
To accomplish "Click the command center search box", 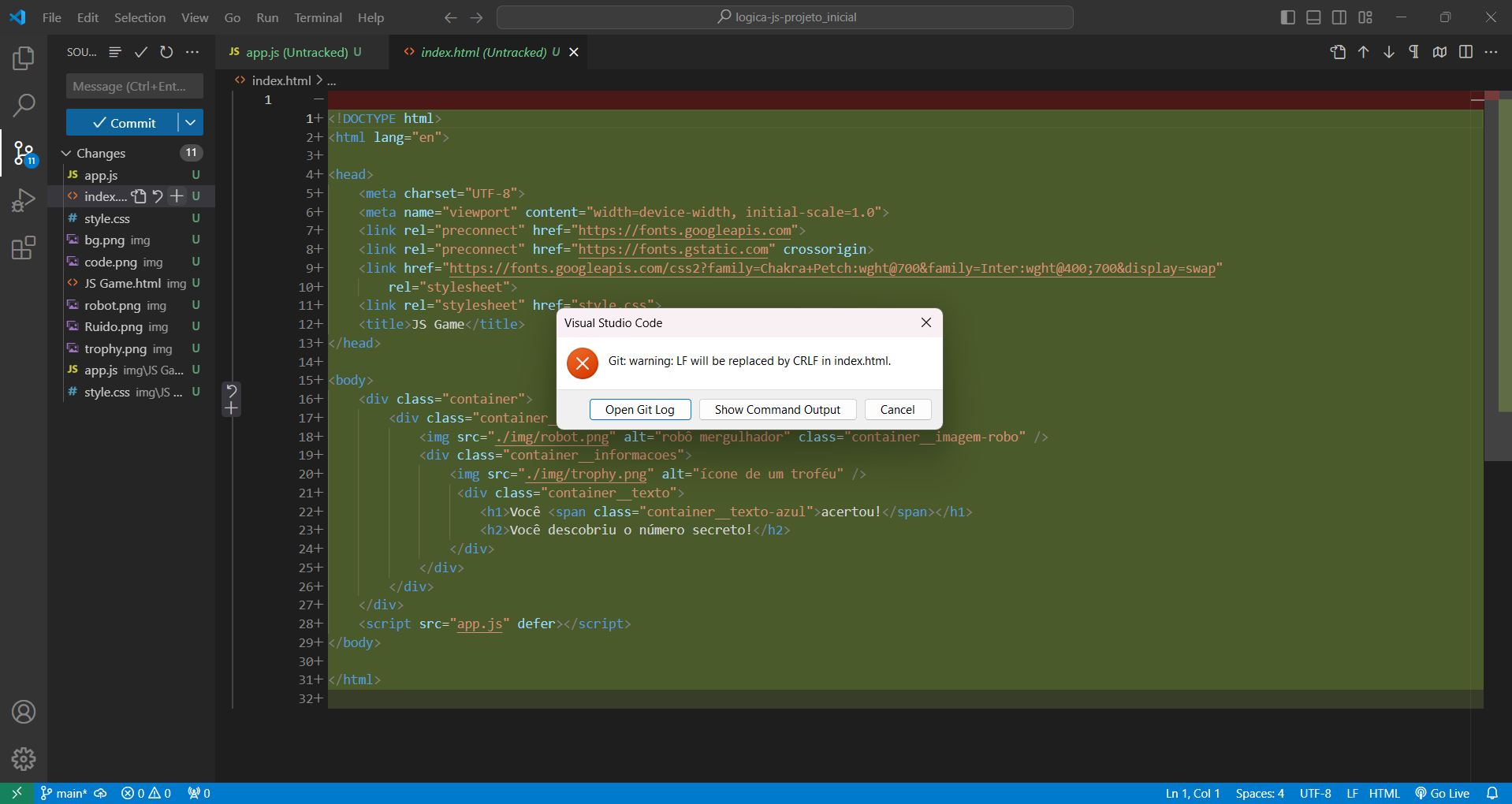I will [x=785, y=17].
